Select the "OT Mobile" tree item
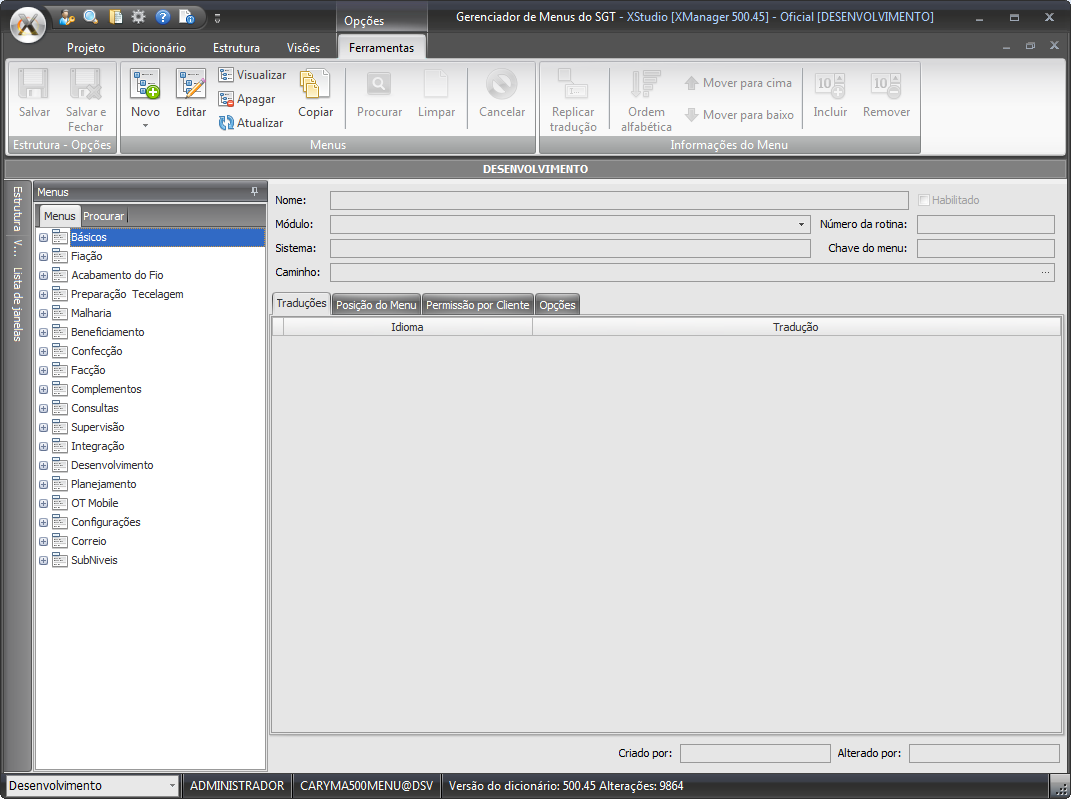The height and width of the screenshot is (799, 1071). (x=95, y=503)
